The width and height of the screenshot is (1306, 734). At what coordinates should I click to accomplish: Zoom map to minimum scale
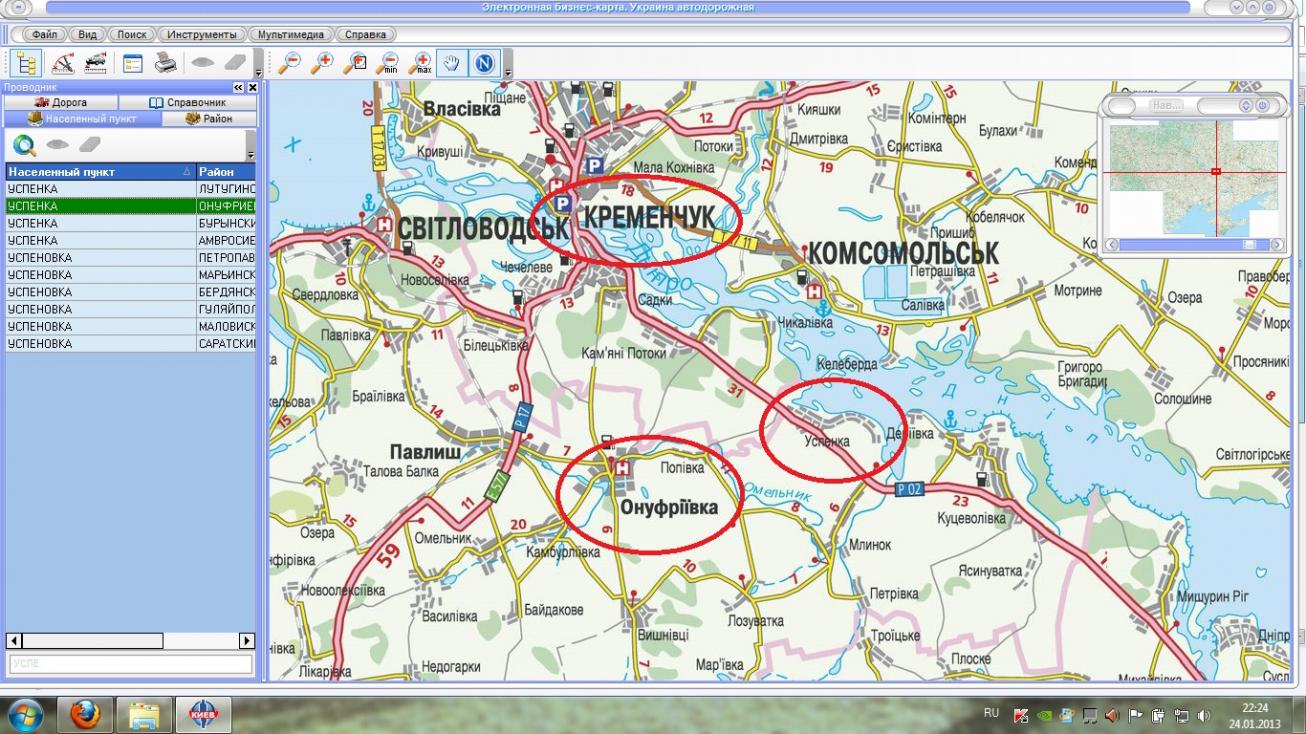pyautogui.click(x=388, y=64)
